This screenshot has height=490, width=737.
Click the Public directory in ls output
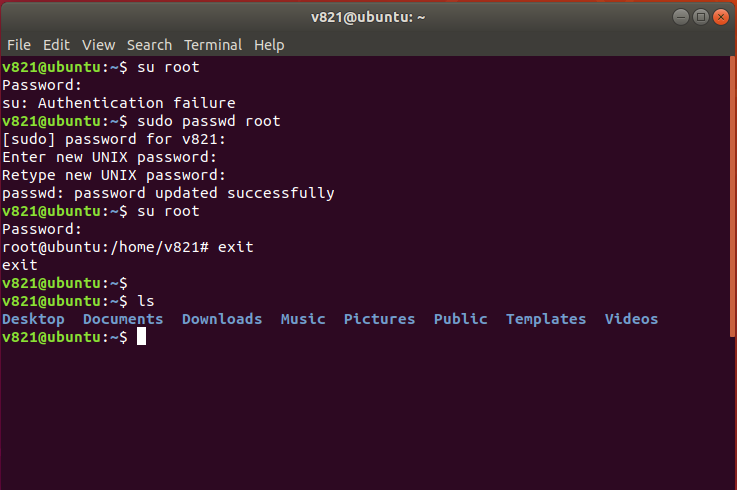click(461, 319)
